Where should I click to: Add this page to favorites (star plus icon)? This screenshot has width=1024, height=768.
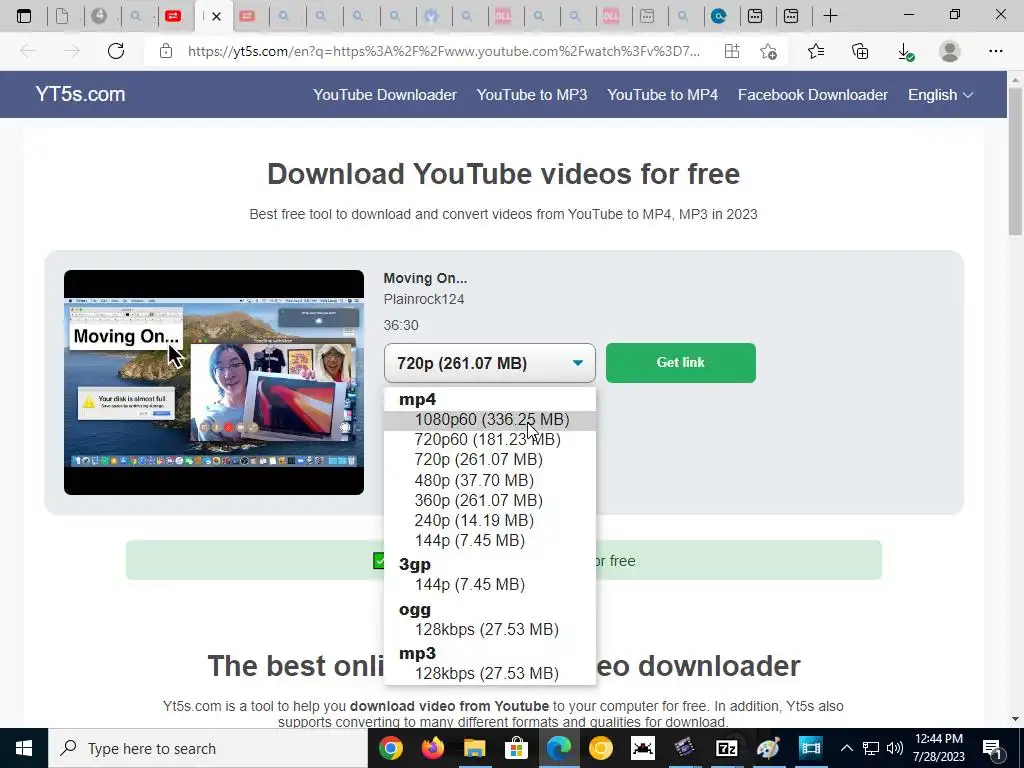(x=769, y=51)
